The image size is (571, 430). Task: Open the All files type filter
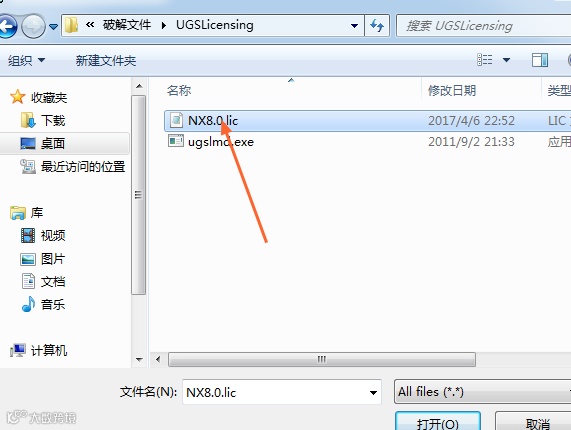pos(483,392)
